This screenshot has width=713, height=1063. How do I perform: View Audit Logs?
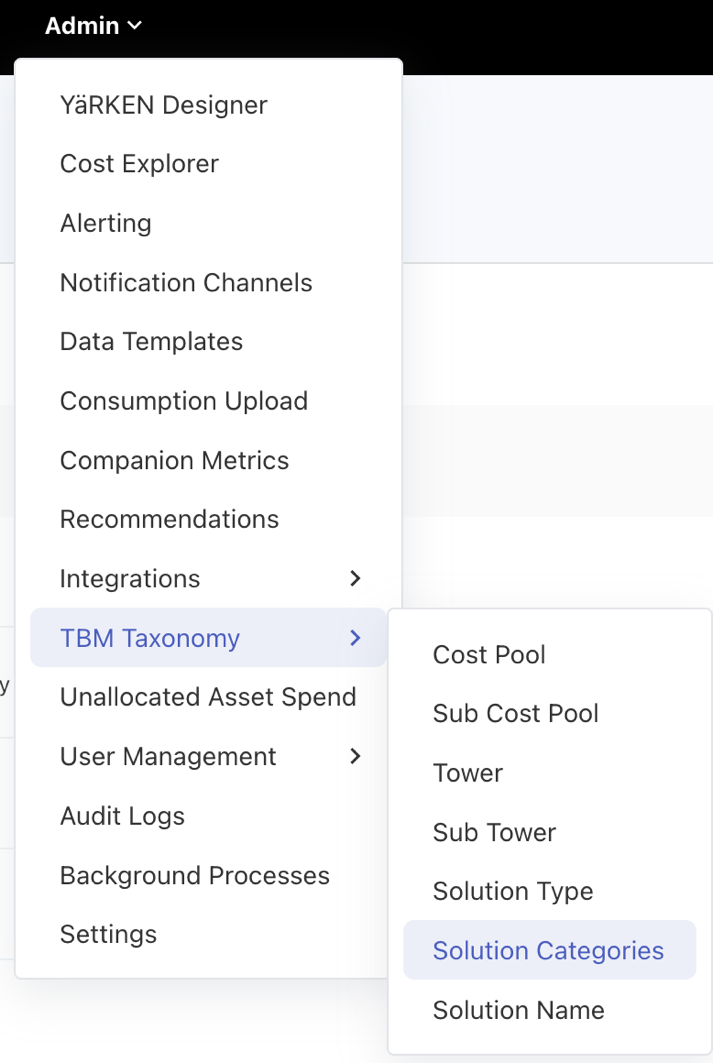pyautogui.click(x=122, y=816)
